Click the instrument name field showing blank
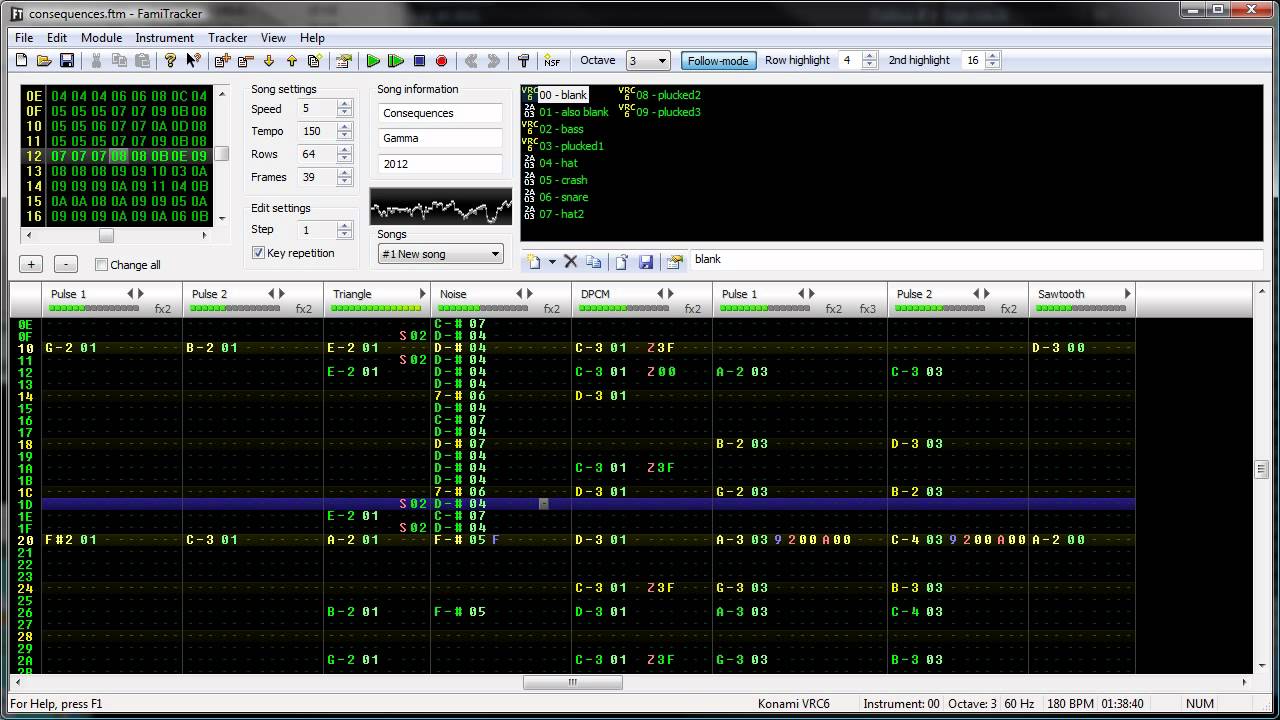 click(x=976, y=260)
